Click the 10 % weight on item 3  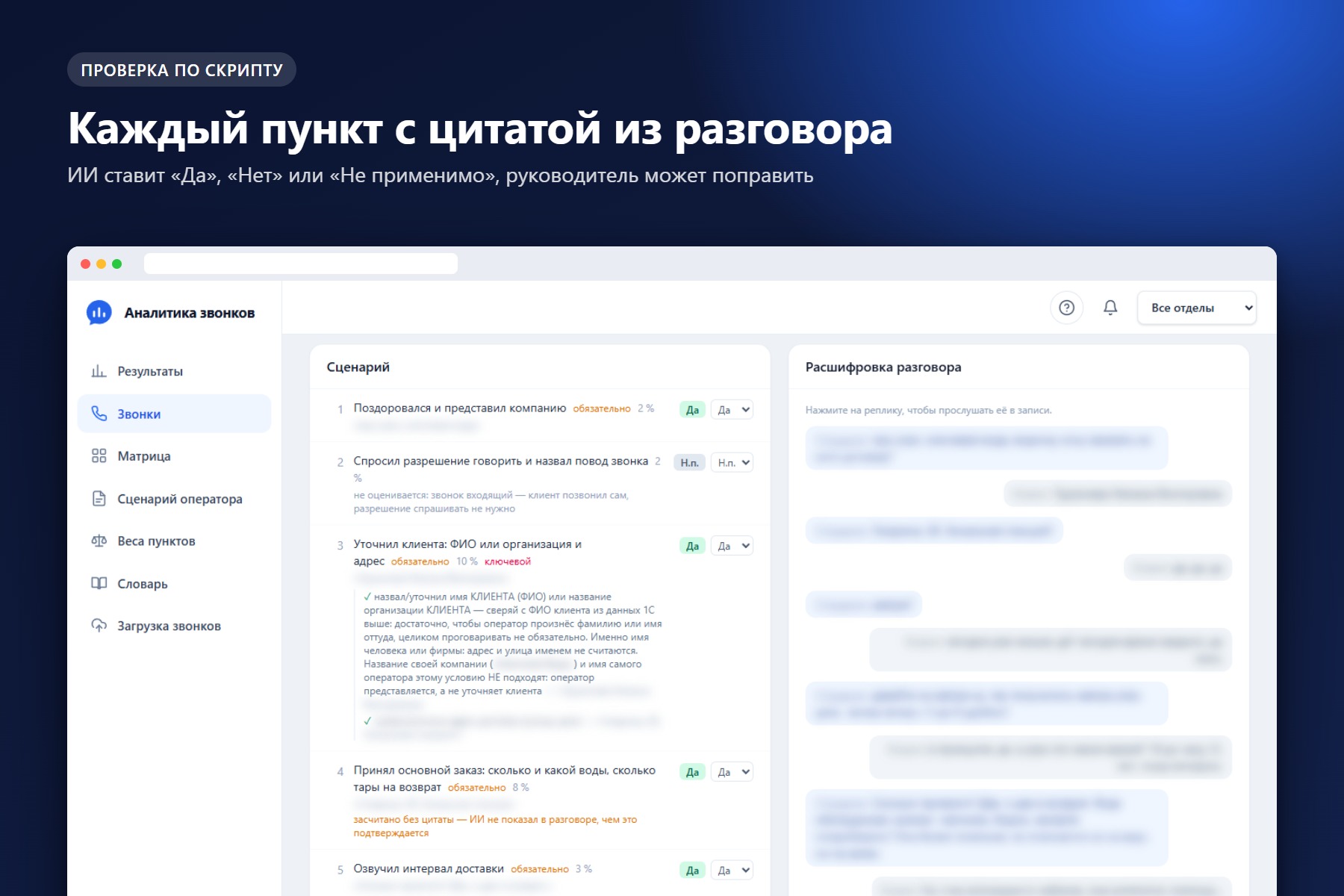pos(467,561)
